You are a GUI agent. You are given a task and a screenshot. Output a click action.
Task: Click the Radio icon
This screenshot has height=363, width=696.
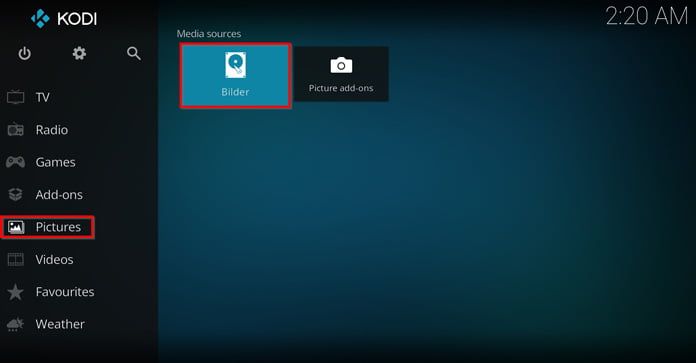[16, 130]
